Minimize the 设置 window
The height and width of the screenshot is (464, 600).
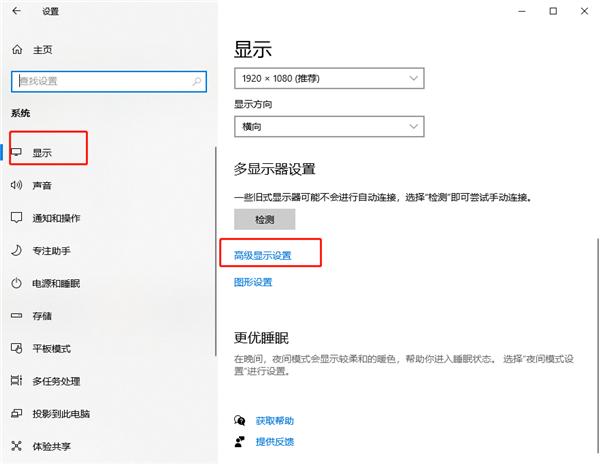(522, 11)
